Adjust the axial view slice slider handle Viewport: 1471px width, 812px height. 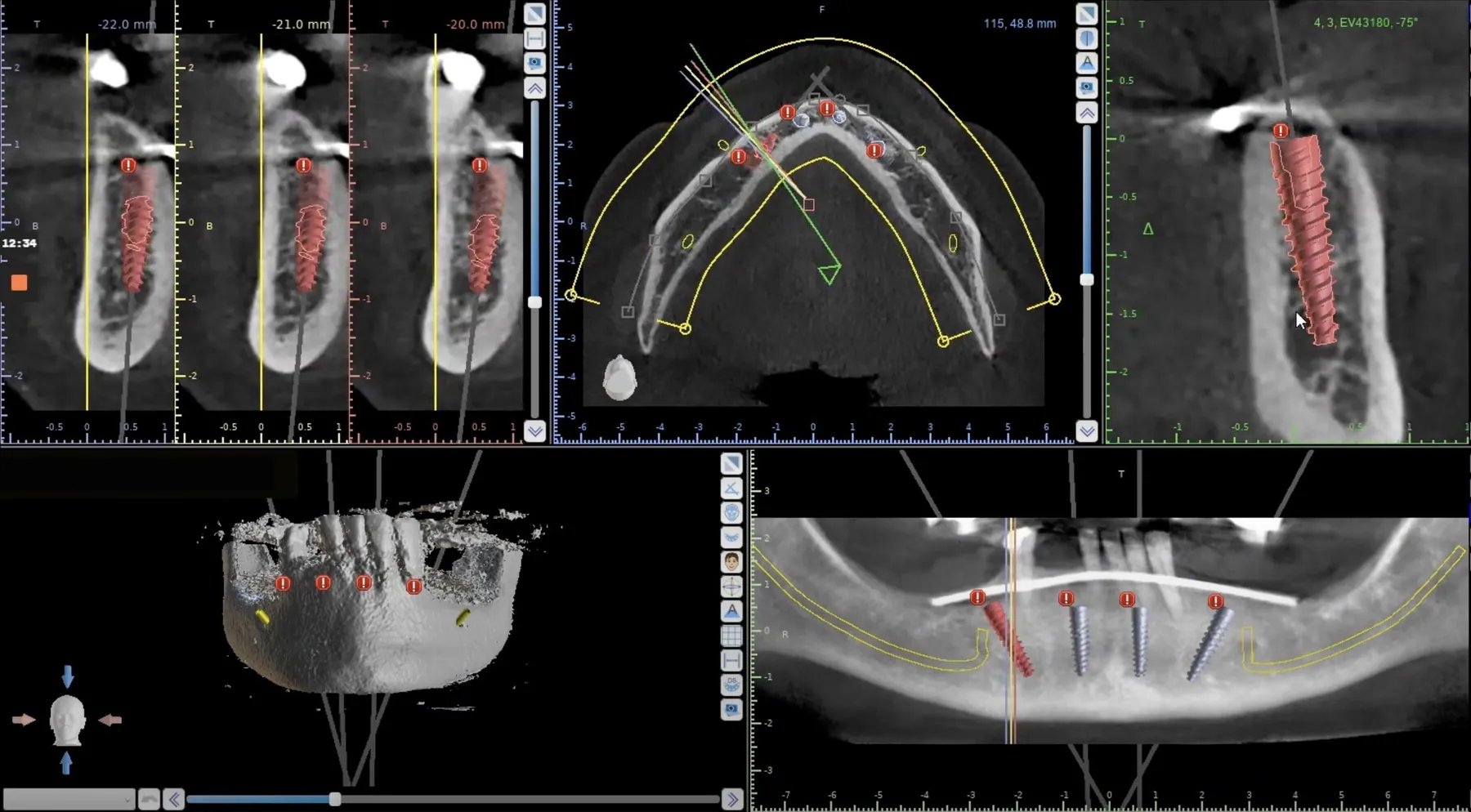coord(1086,279)
